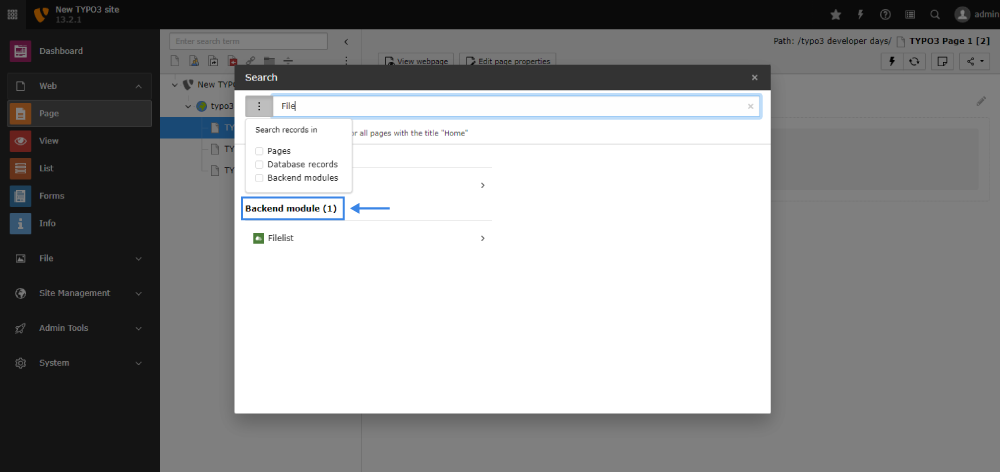Click the Dashboard label in module menu
1000x472 pixels.
(61, 51)
